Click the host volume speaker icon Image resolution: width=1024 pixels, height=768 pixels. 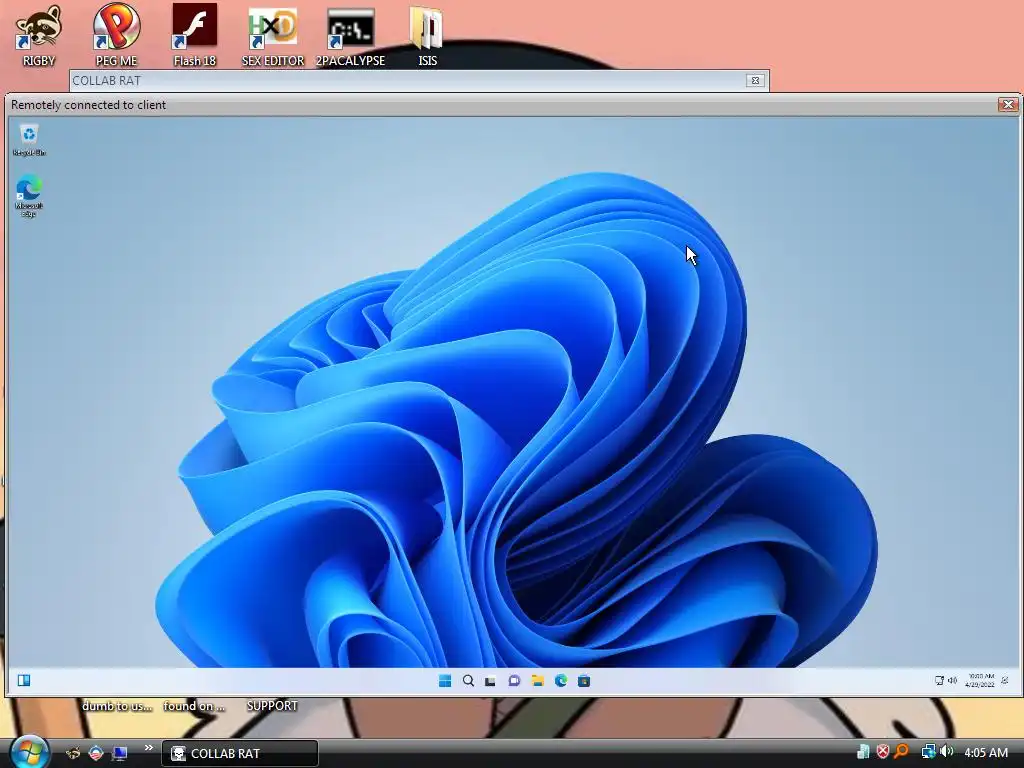pos(946,752)
